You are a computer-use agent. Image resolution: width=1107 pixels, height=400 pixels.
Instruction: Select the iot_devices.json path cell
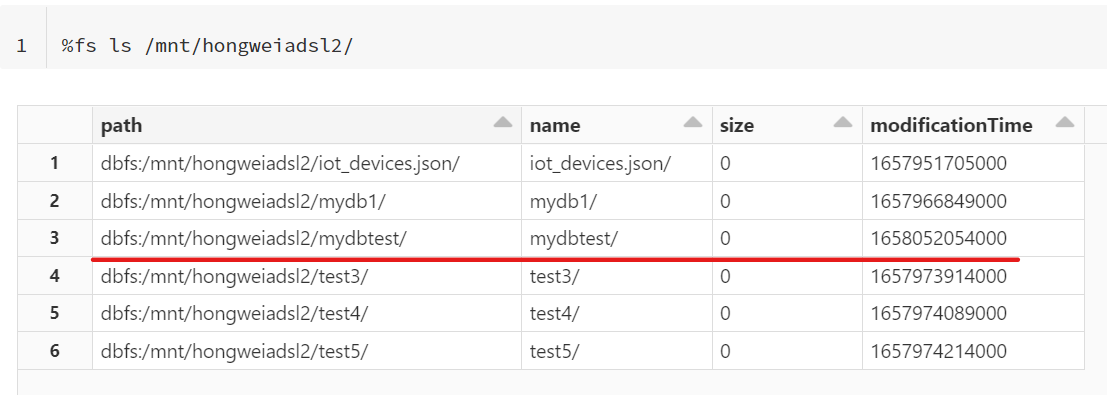(306, 163)
